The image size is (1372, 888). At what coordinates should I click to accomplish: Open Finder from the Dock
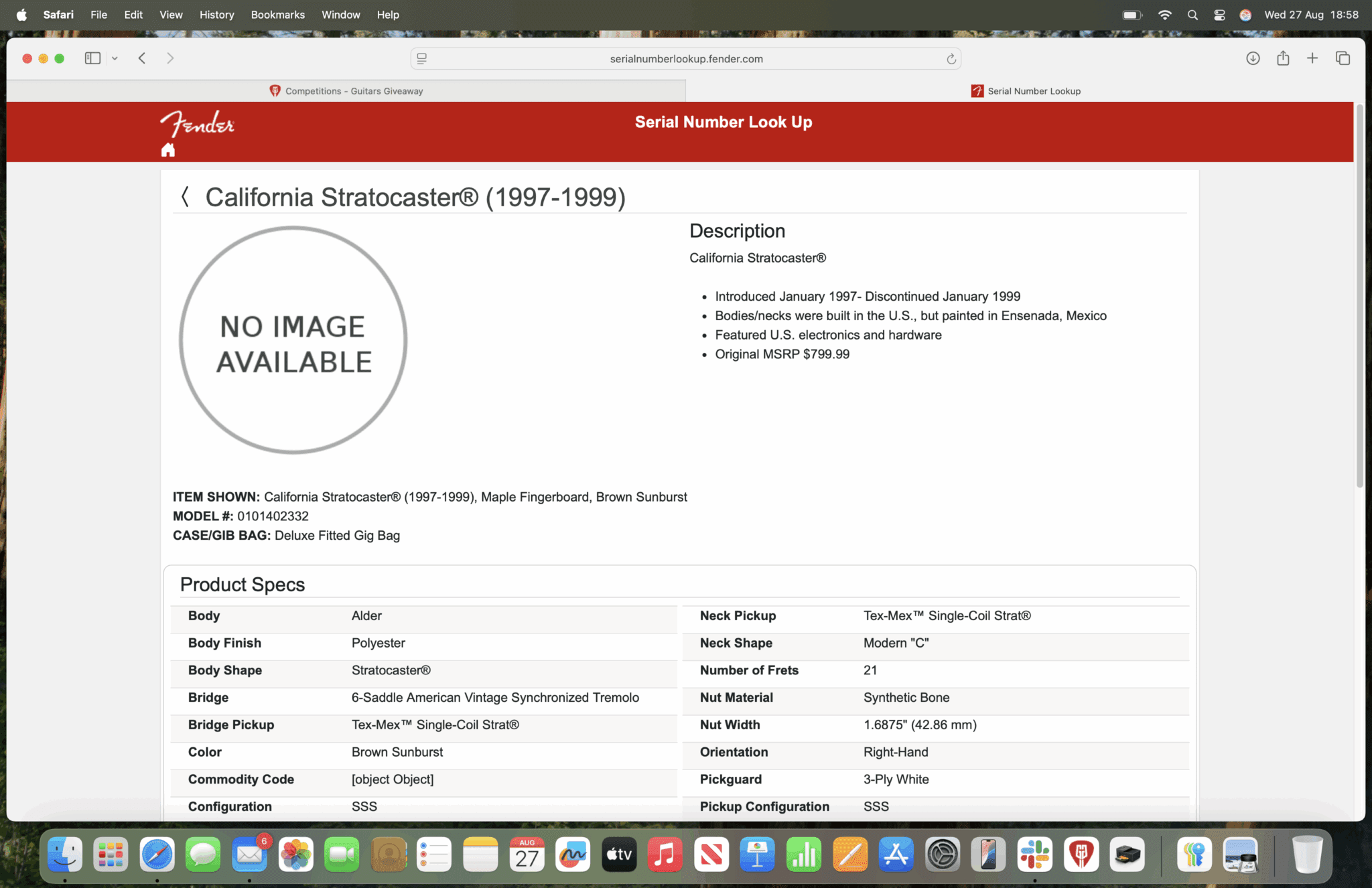(65, 855)
